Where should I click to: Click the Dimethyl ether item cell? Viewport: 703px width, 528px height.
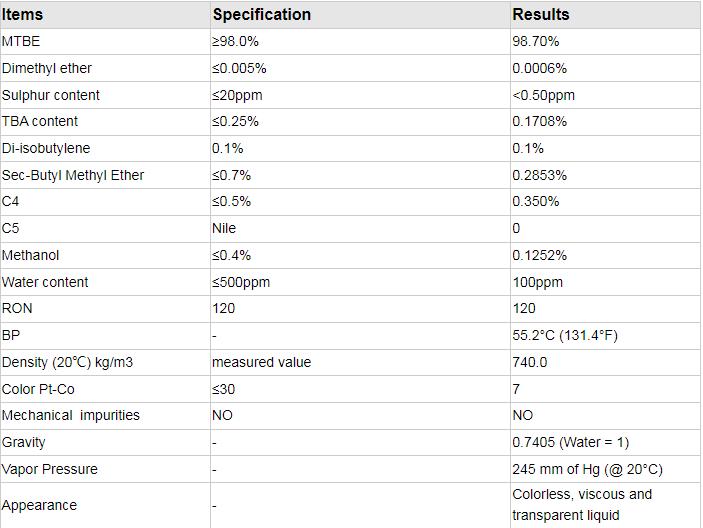click(x=47, y=68)
